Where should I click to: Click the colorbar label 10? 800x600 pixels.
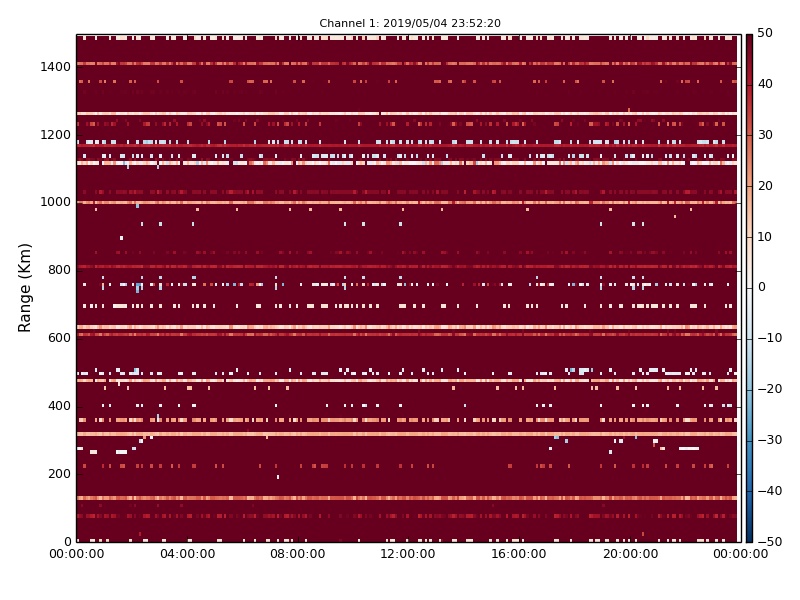click(x=764, y=237)
